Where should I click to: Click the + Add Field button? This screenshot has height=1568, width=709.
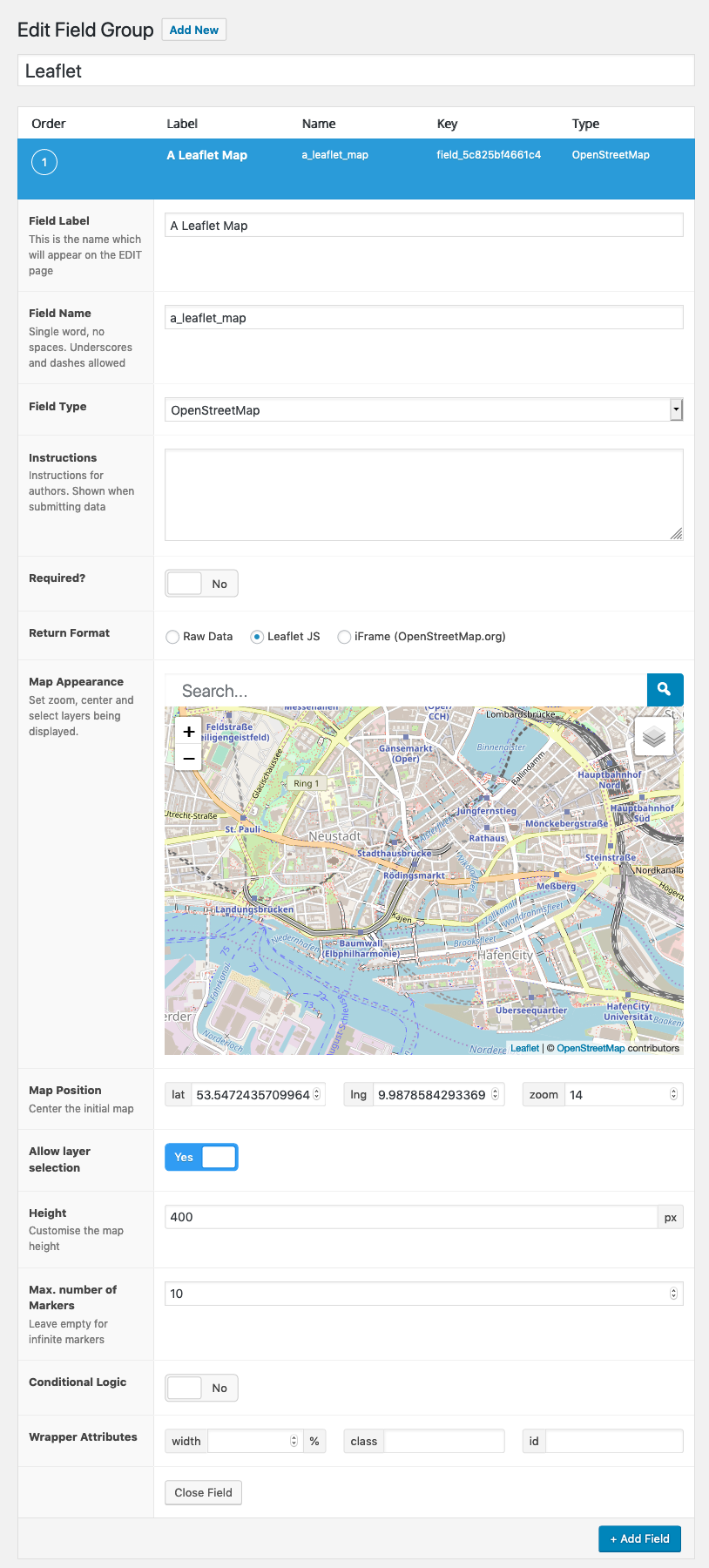639,1538
